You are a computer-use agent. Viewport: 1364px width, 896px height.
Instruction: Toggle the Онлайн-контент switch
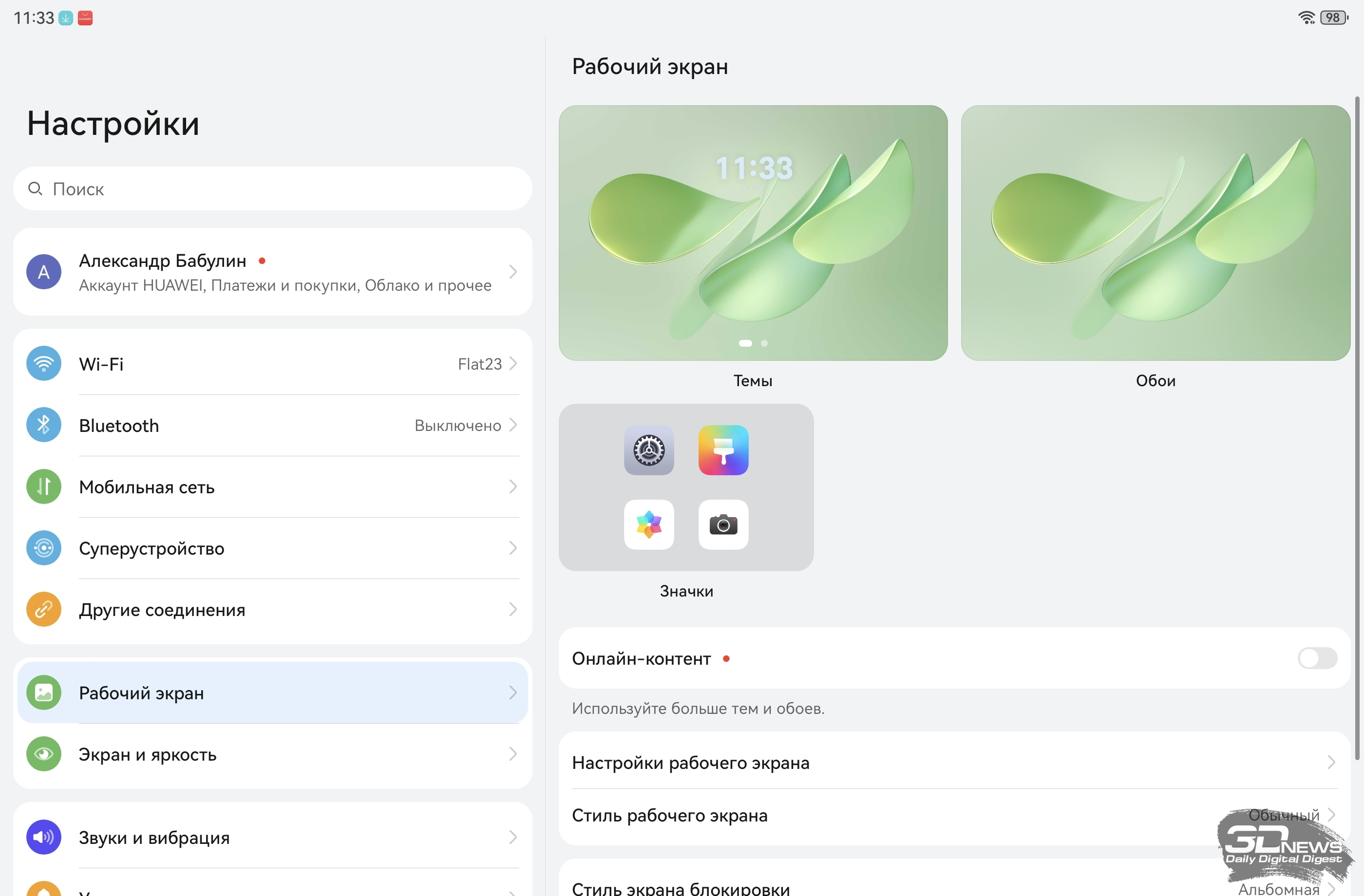coord(1317,658)
